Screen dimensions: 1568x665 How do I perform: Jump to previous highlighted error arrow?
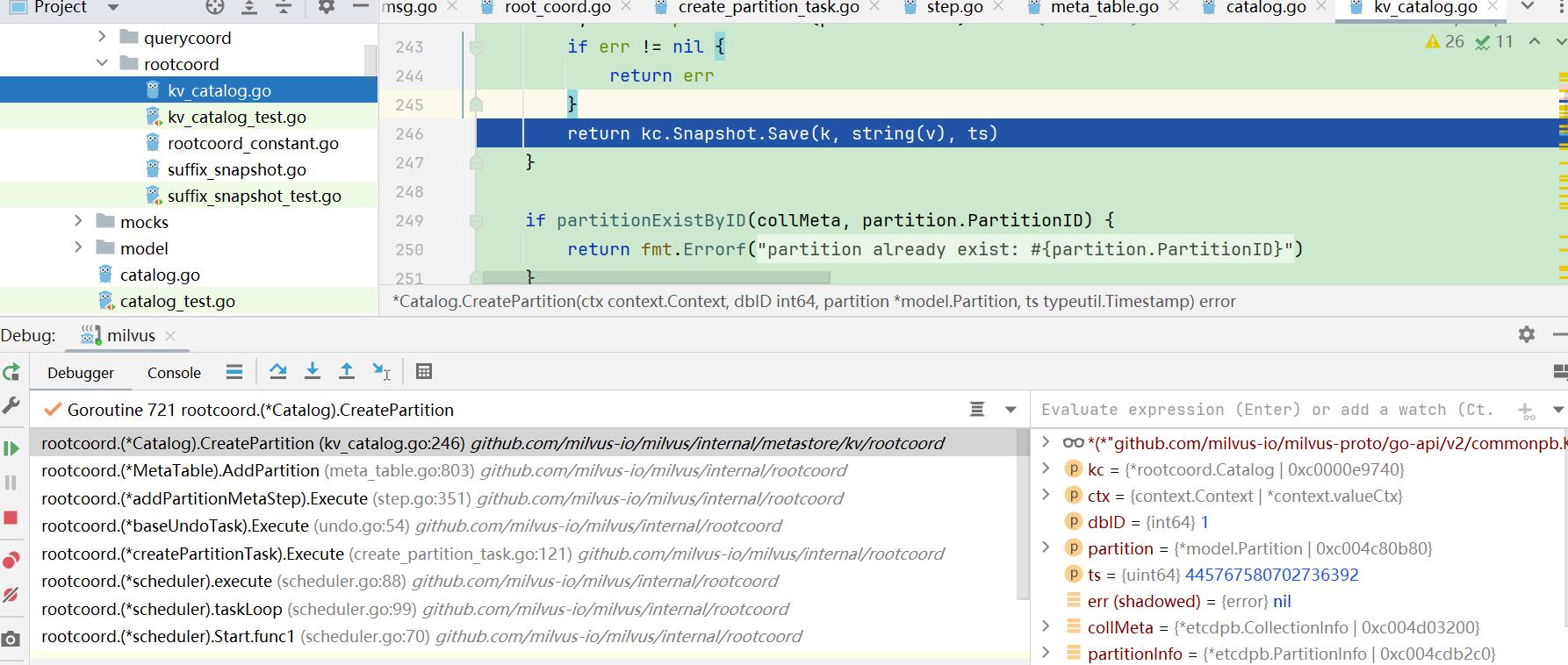(1535, 41)
